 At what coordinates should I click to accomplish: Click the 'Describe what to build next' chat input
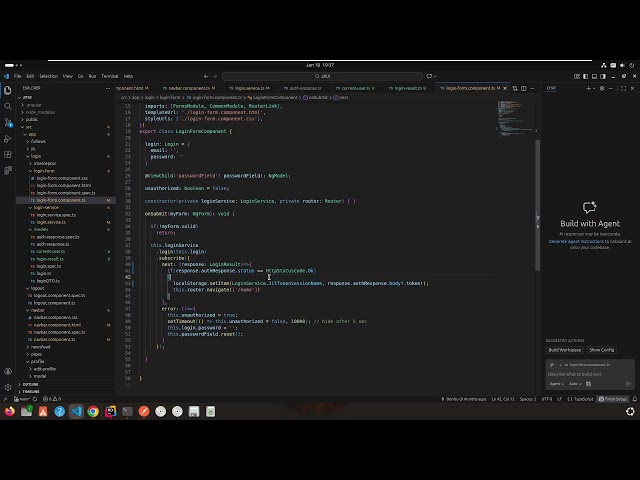[574, 374]
